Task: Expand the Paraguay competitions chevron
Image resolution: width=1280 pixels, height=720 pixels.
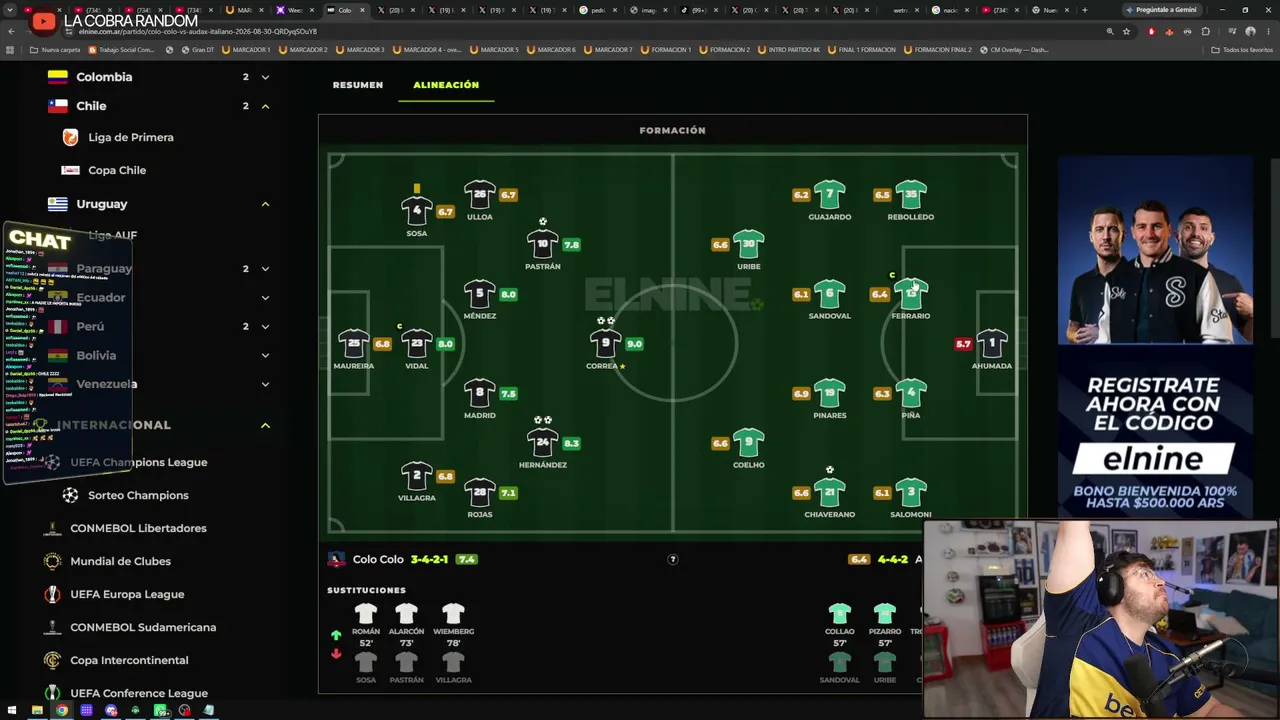Action: (265, 269)
